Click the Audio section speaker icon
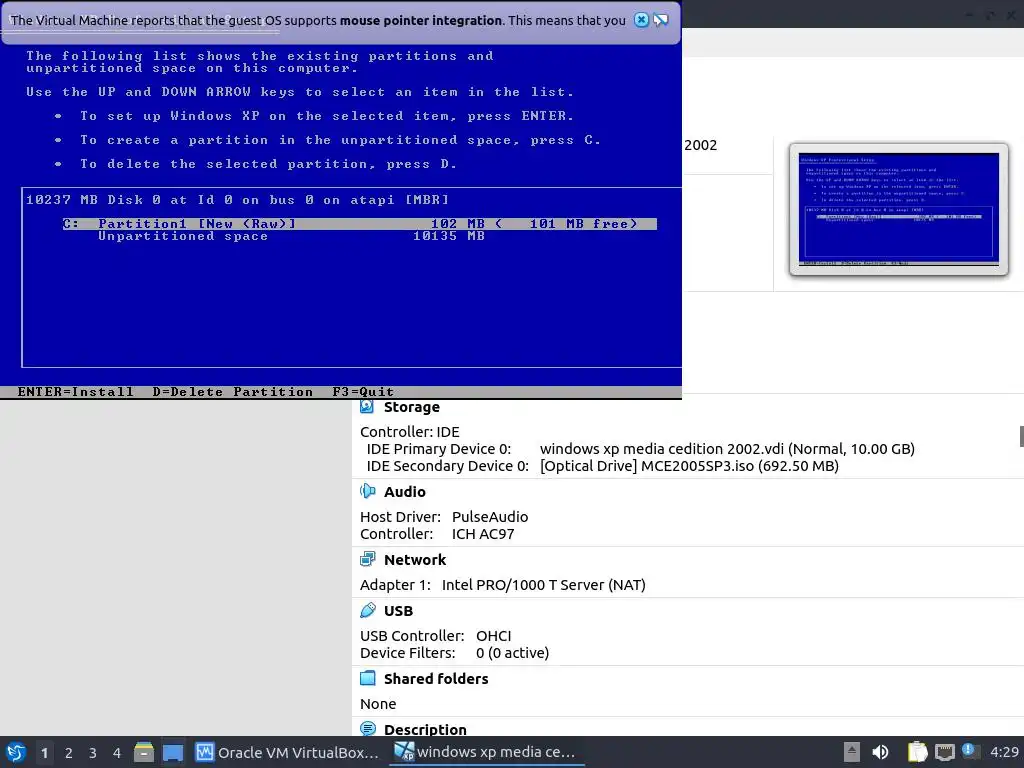The width and height of the screenshot is (1024, 768). pos(368,491)
